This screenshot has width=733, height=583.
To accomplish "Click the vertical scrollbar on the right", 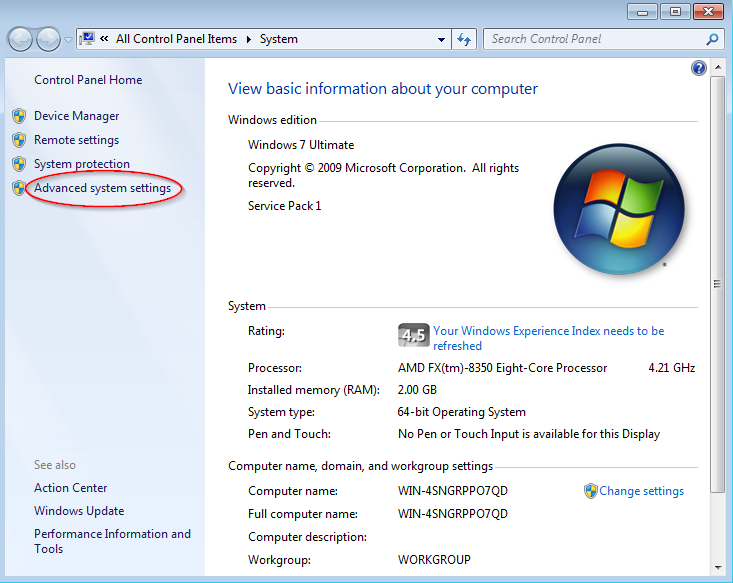I will coord(716,283).
